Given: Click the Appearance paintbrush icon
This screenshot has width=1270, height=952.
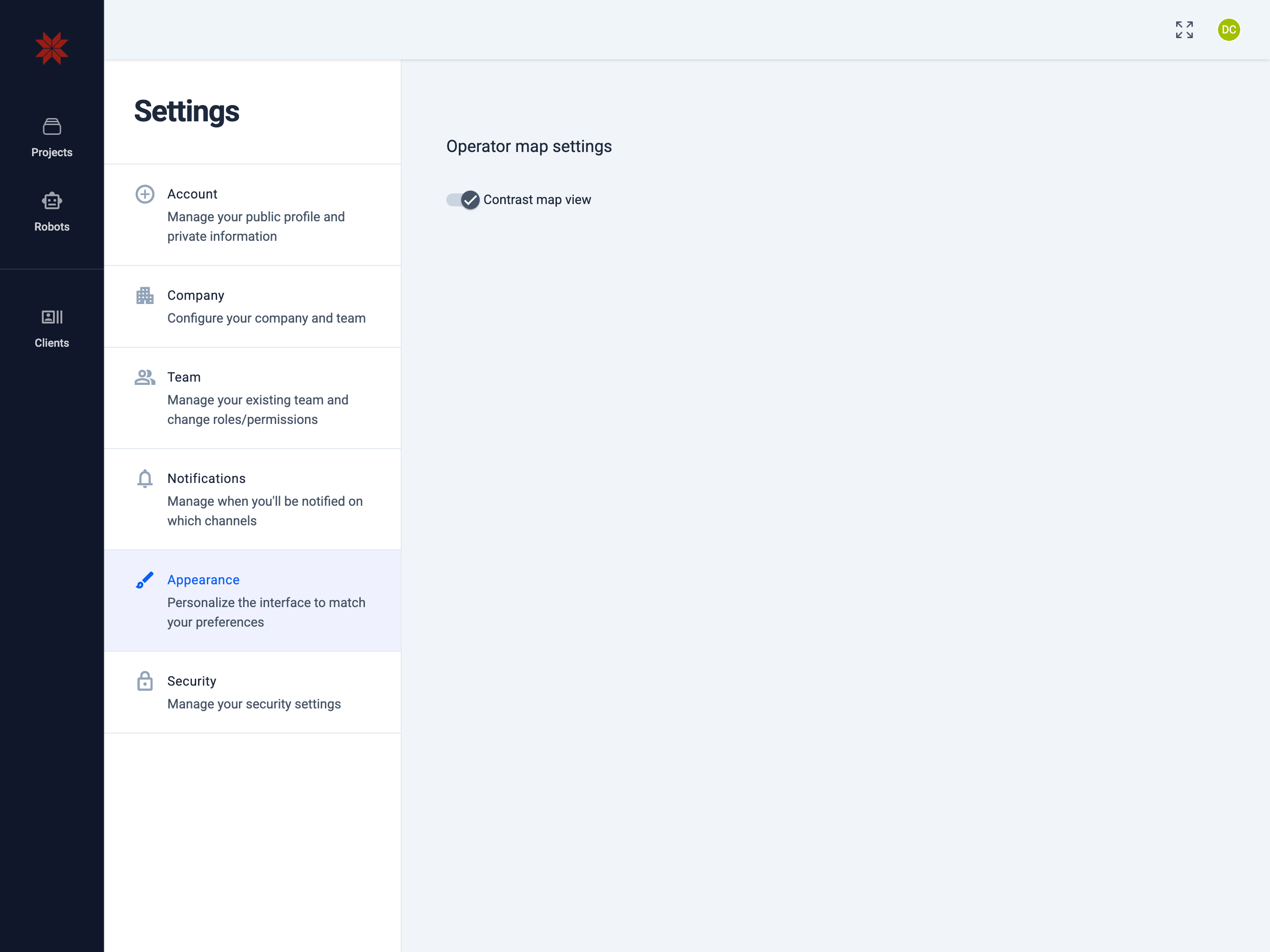Looking at the screenshot, I should coord(145,580).
